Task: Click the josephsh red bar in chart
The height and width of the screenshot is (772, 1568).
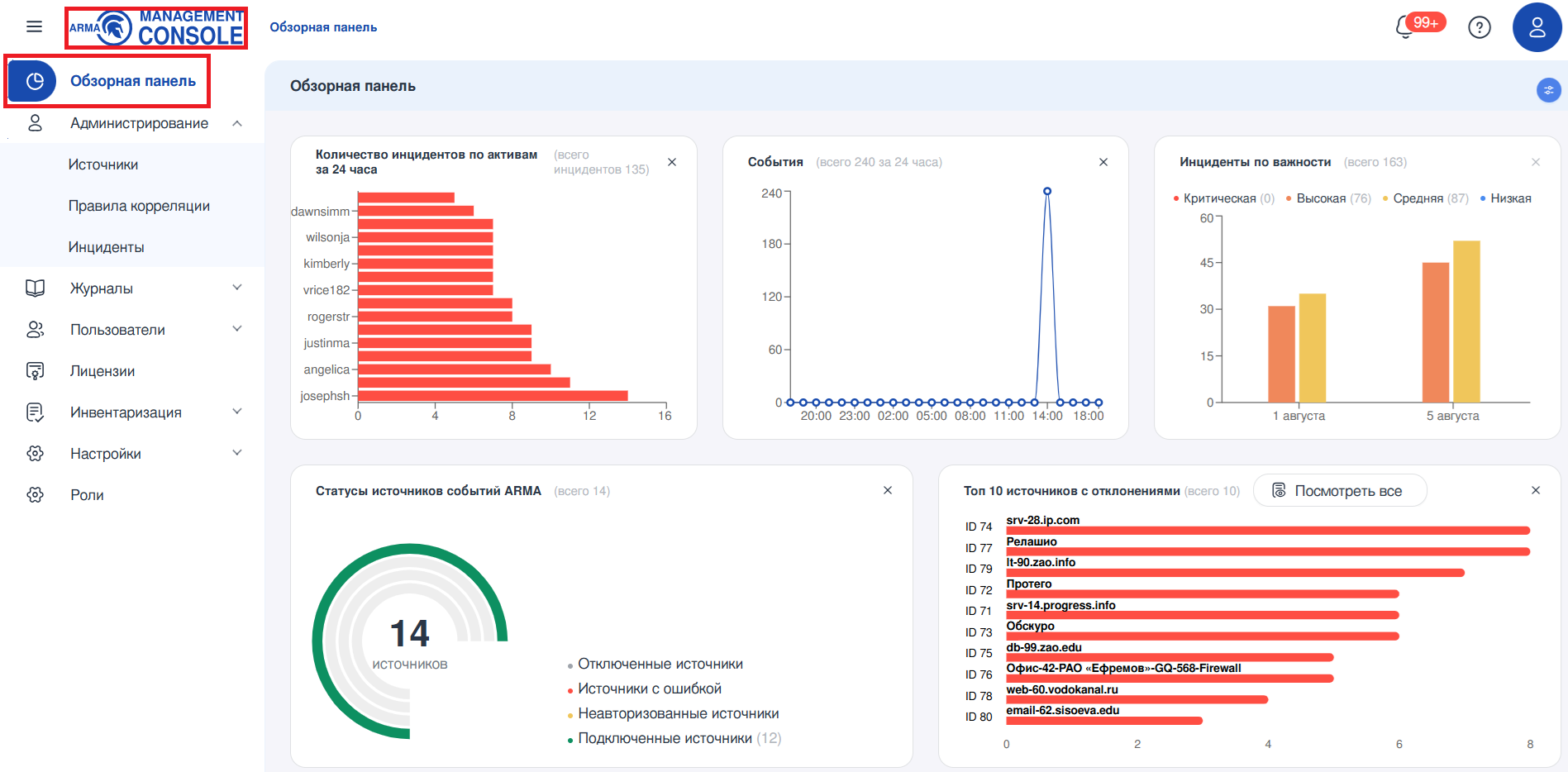Action: [x=493, y=396]
